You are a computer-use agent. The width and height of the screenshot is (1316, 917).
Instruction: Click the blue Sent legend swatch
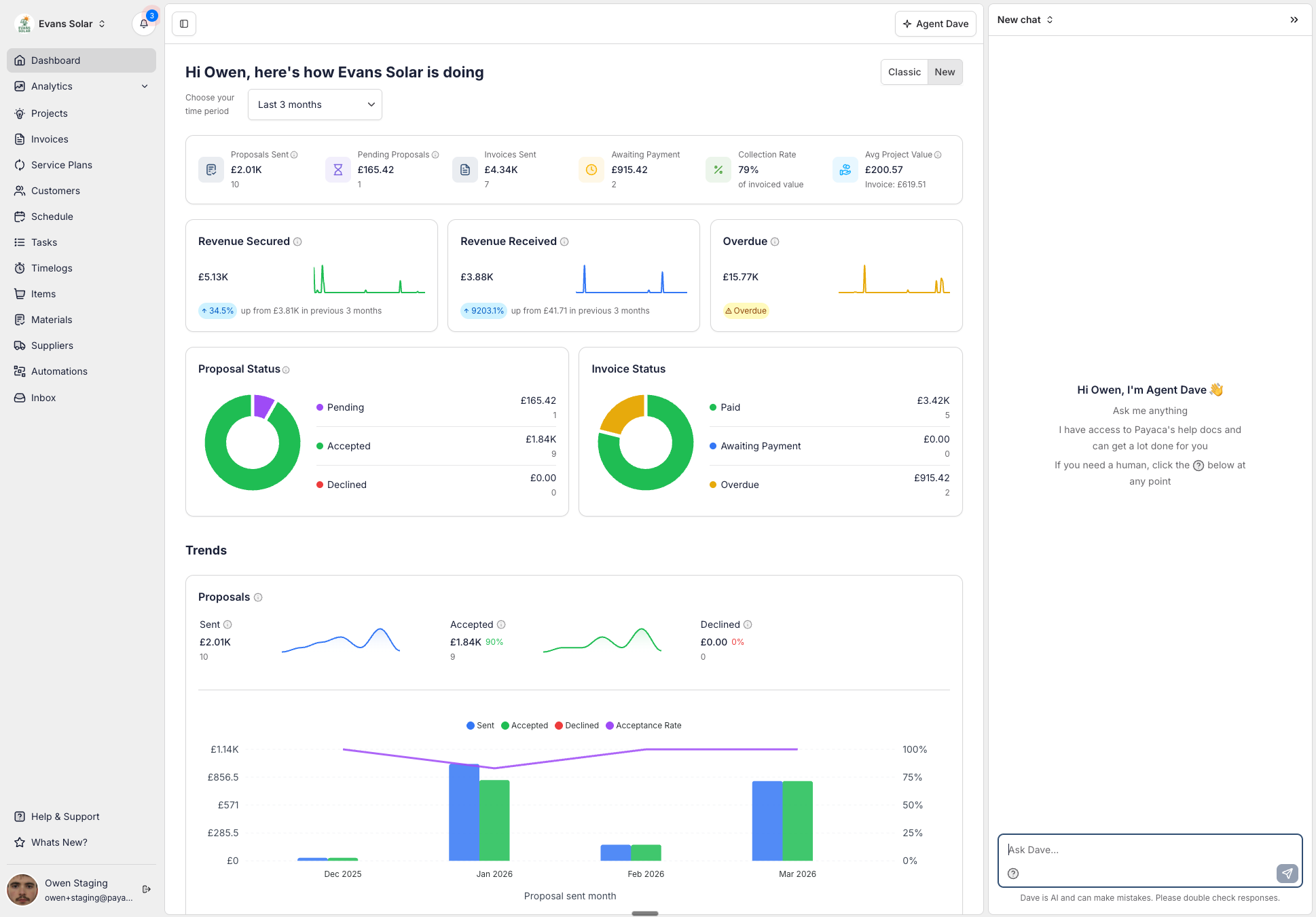point(471,726)
